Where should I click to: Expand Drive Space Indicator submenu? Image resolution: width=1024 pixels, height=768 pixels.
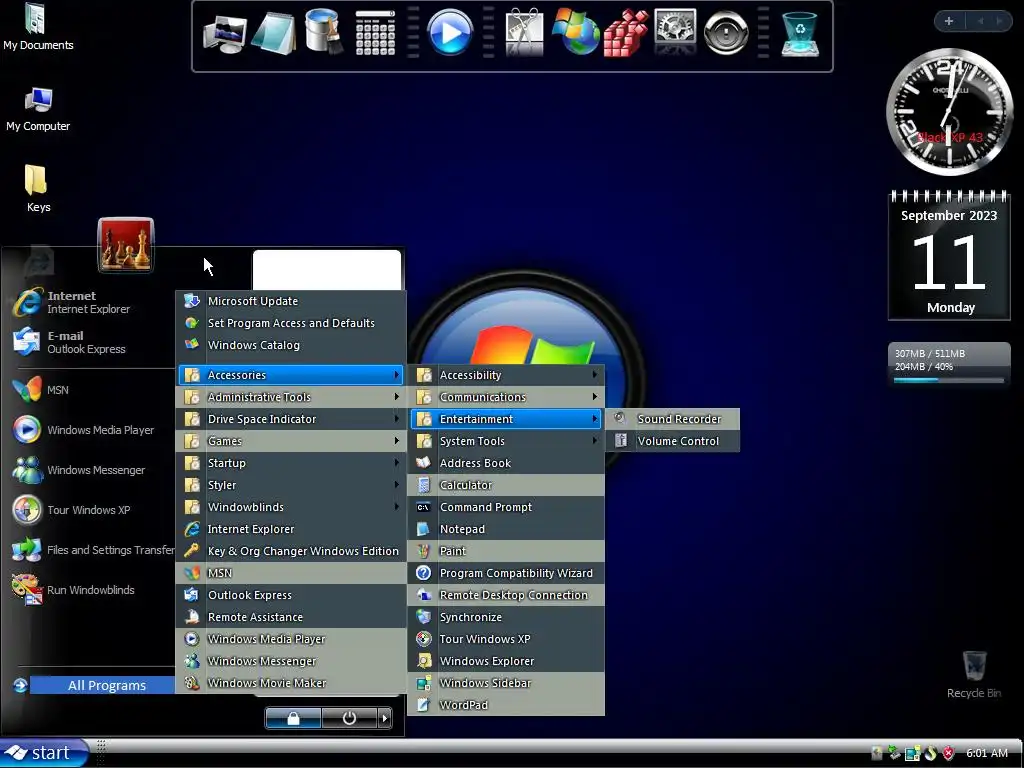point(291,419)
